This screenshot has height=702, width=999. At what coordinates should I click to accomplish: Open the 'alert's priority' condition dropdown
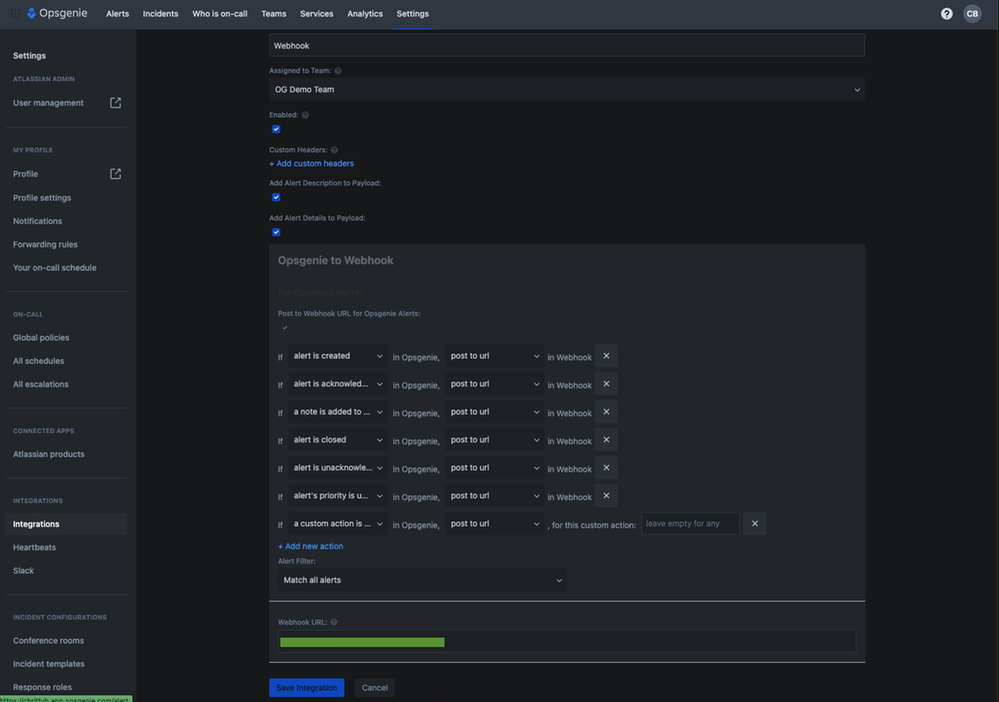click(338, 496)
